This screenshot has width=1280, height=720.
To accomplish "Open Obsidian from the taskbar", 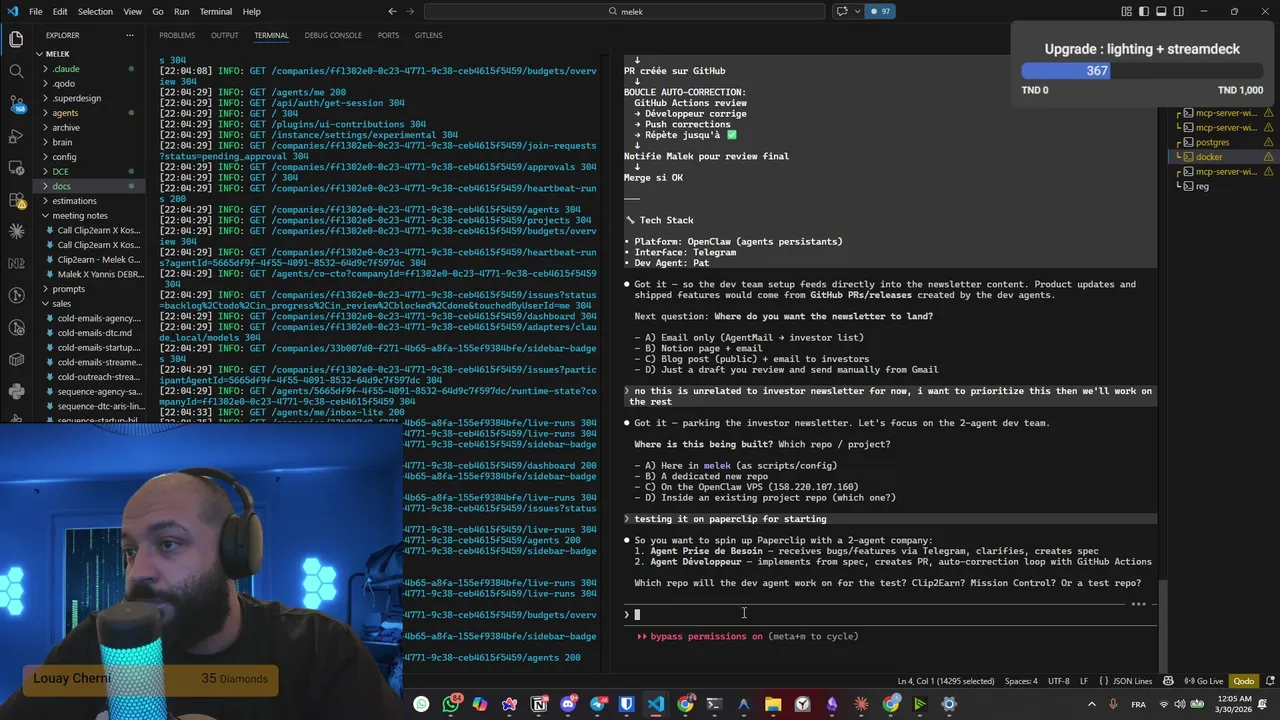I will (832, 704).
